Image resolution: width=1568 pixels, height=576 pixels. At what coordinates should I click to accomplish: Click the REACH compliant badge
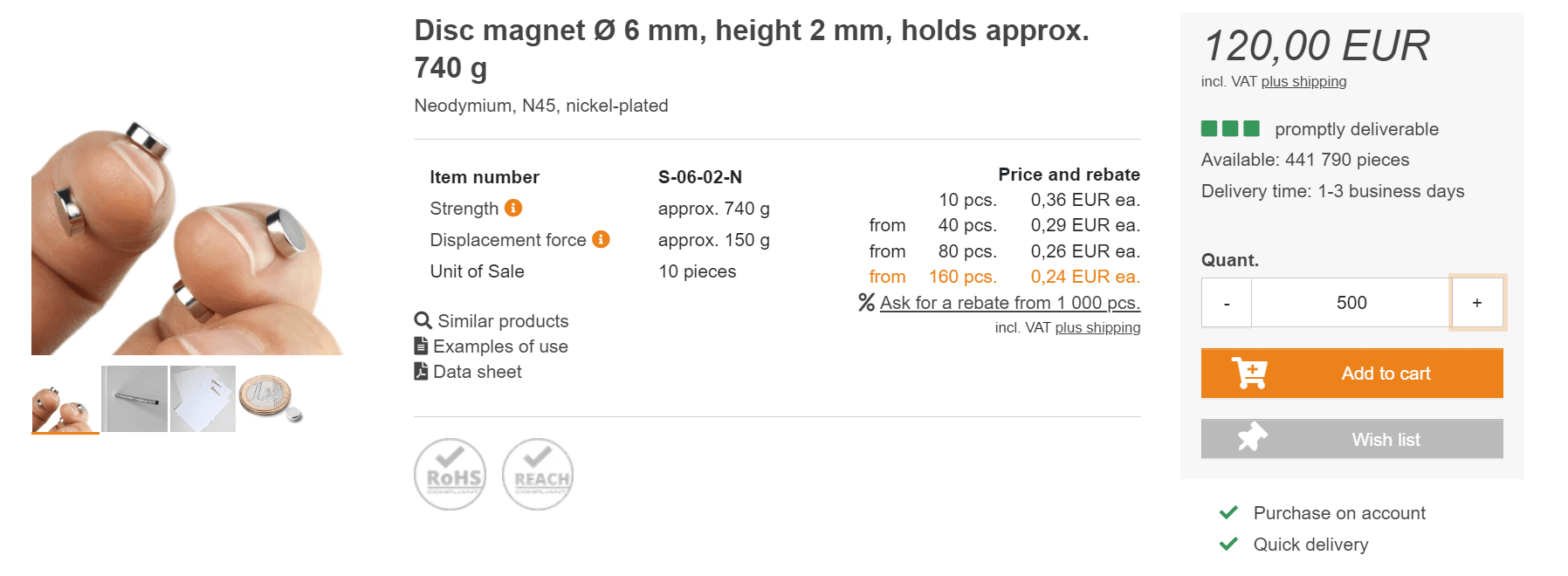pyautogui.click(x=538, y=474)
